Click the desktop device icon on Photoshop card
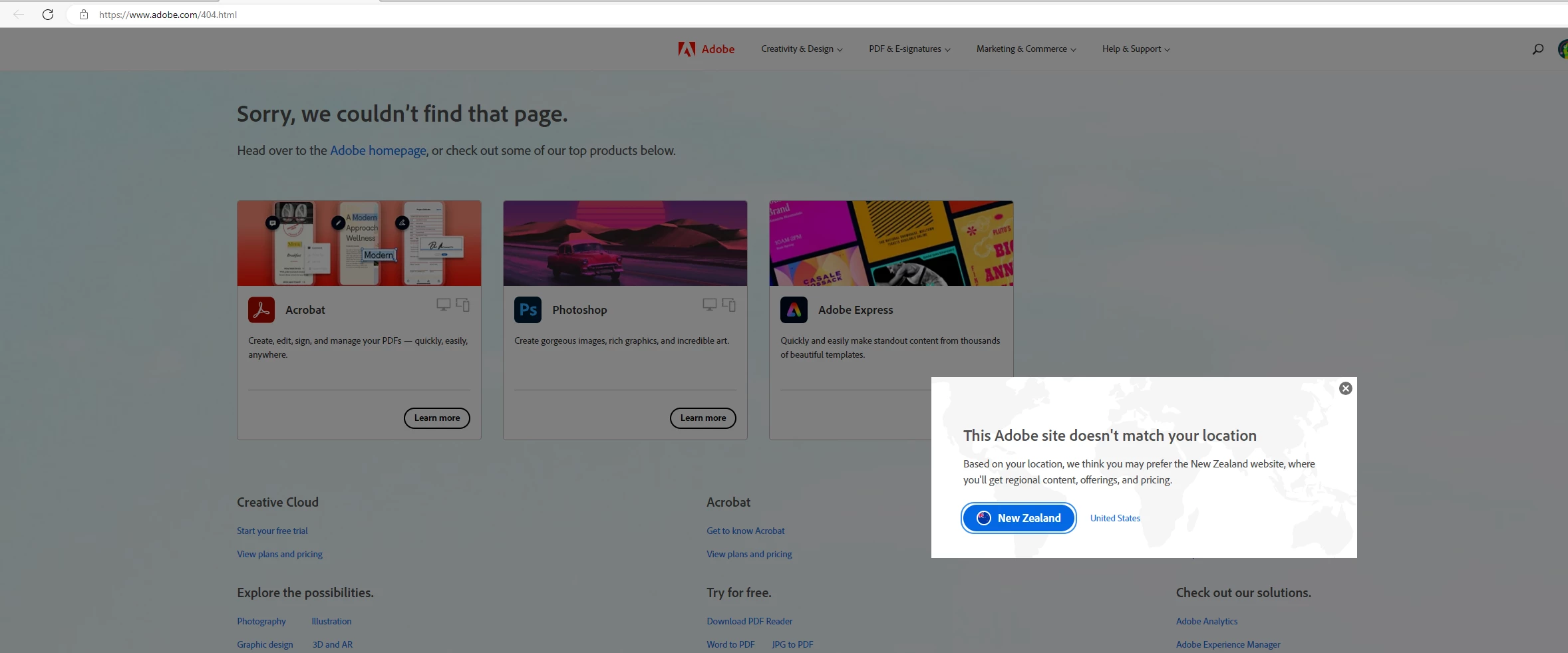Screen dimensions: 1568x653 710,305
